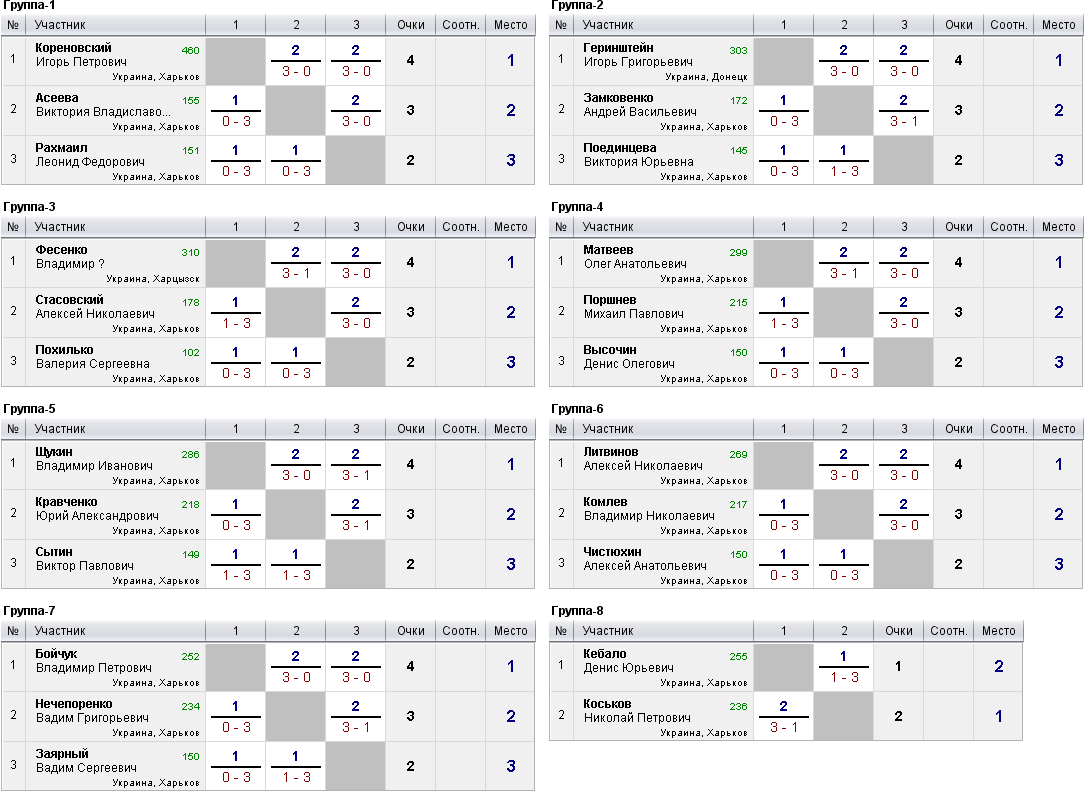Click Заярный's 1 - 3 match score
The width and height of the screenshot is (1089, 794).
(x=296, y=777)
